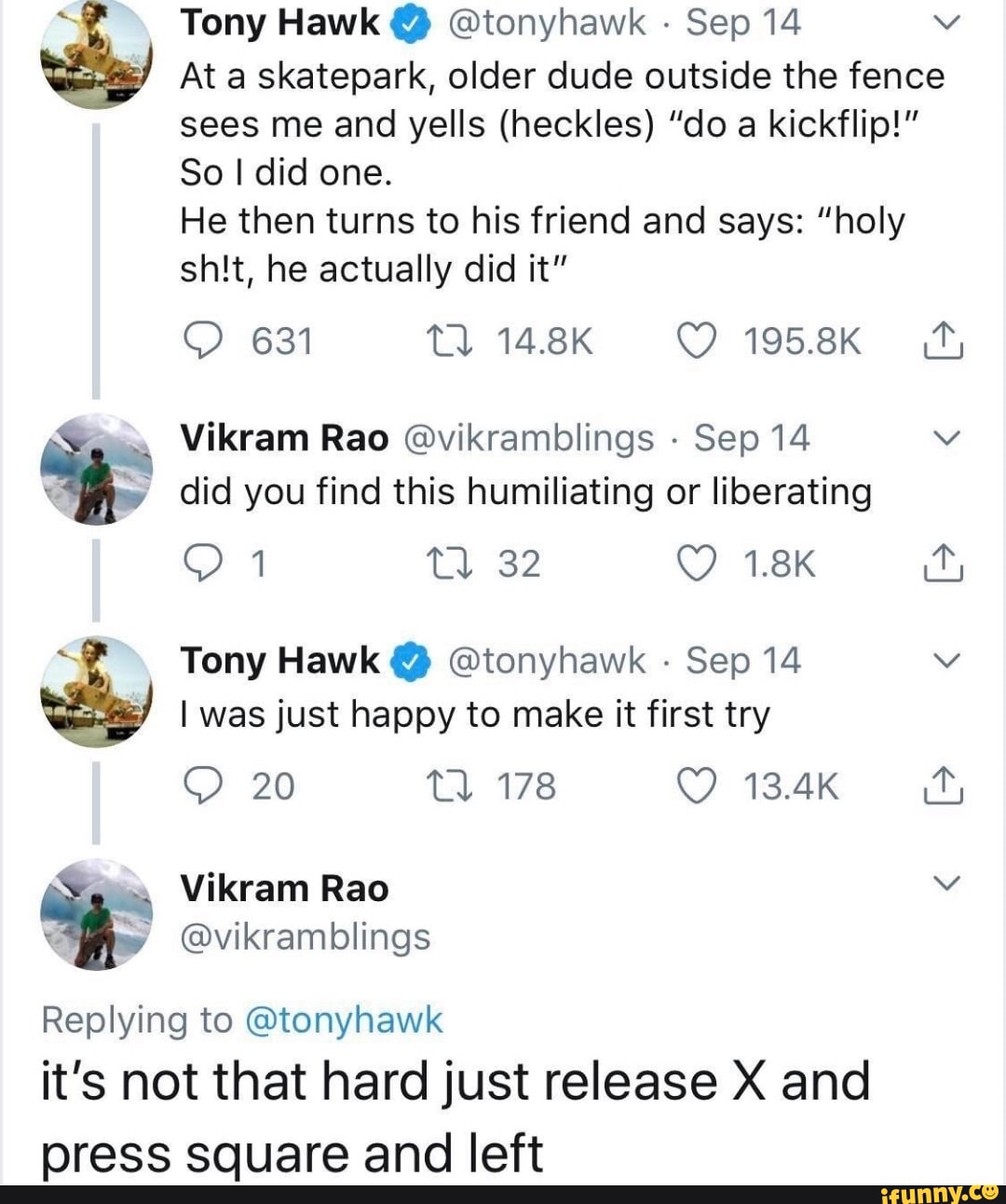The image size is (1006, 1204).
Task: Open Vikram Rao's avatar on the final reply
Action: 96,913
